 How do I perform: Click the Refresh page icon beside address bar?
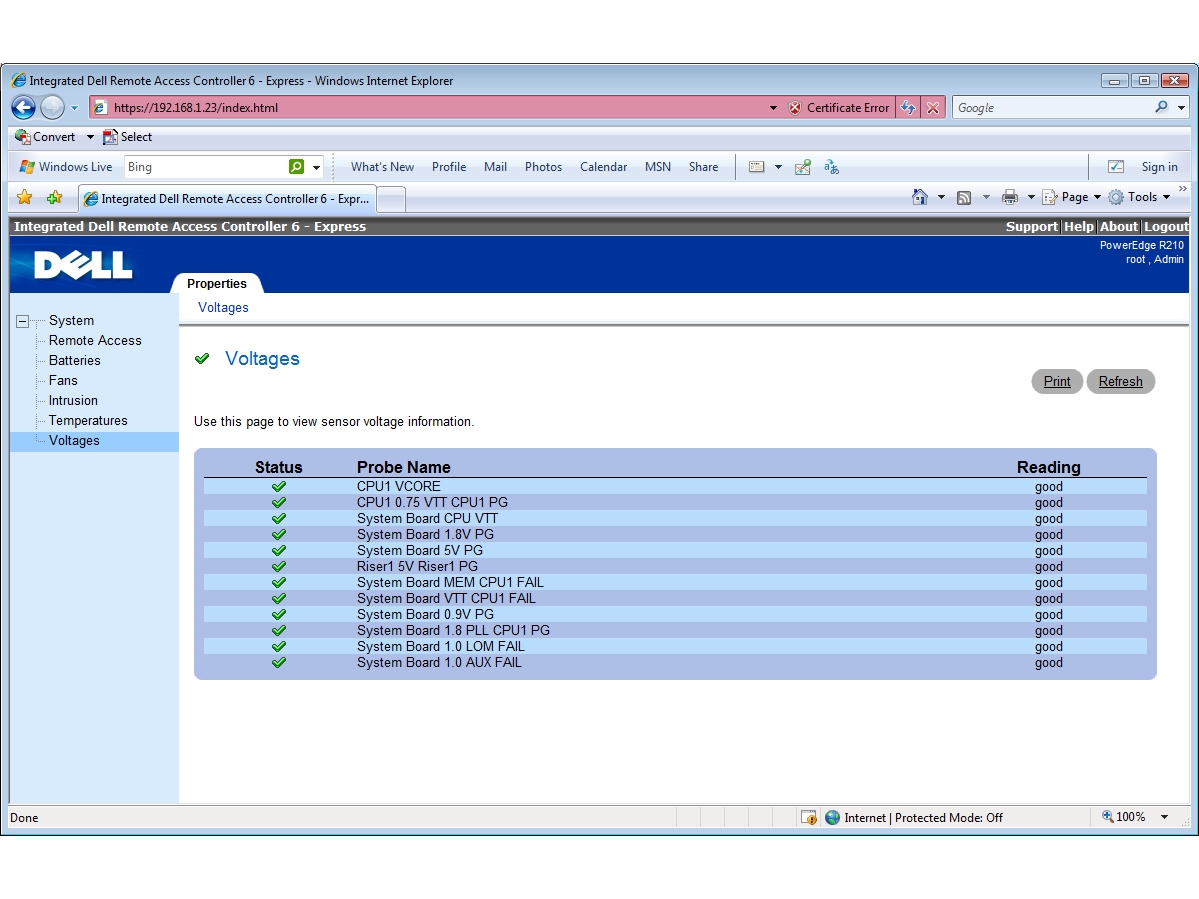(908, 108)
